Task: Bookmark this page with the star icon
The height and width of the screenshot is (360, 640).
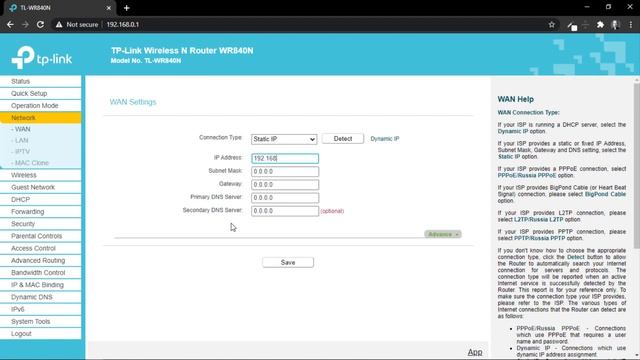Action: coord(551,24)
